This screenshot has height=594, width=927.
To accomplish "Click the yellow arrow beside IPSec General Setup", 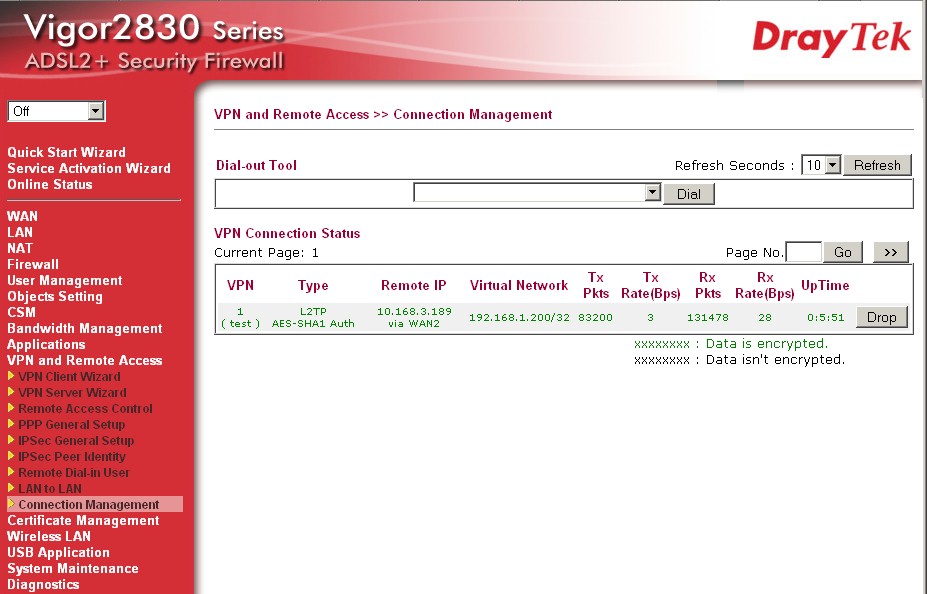I will coord(11,440).
